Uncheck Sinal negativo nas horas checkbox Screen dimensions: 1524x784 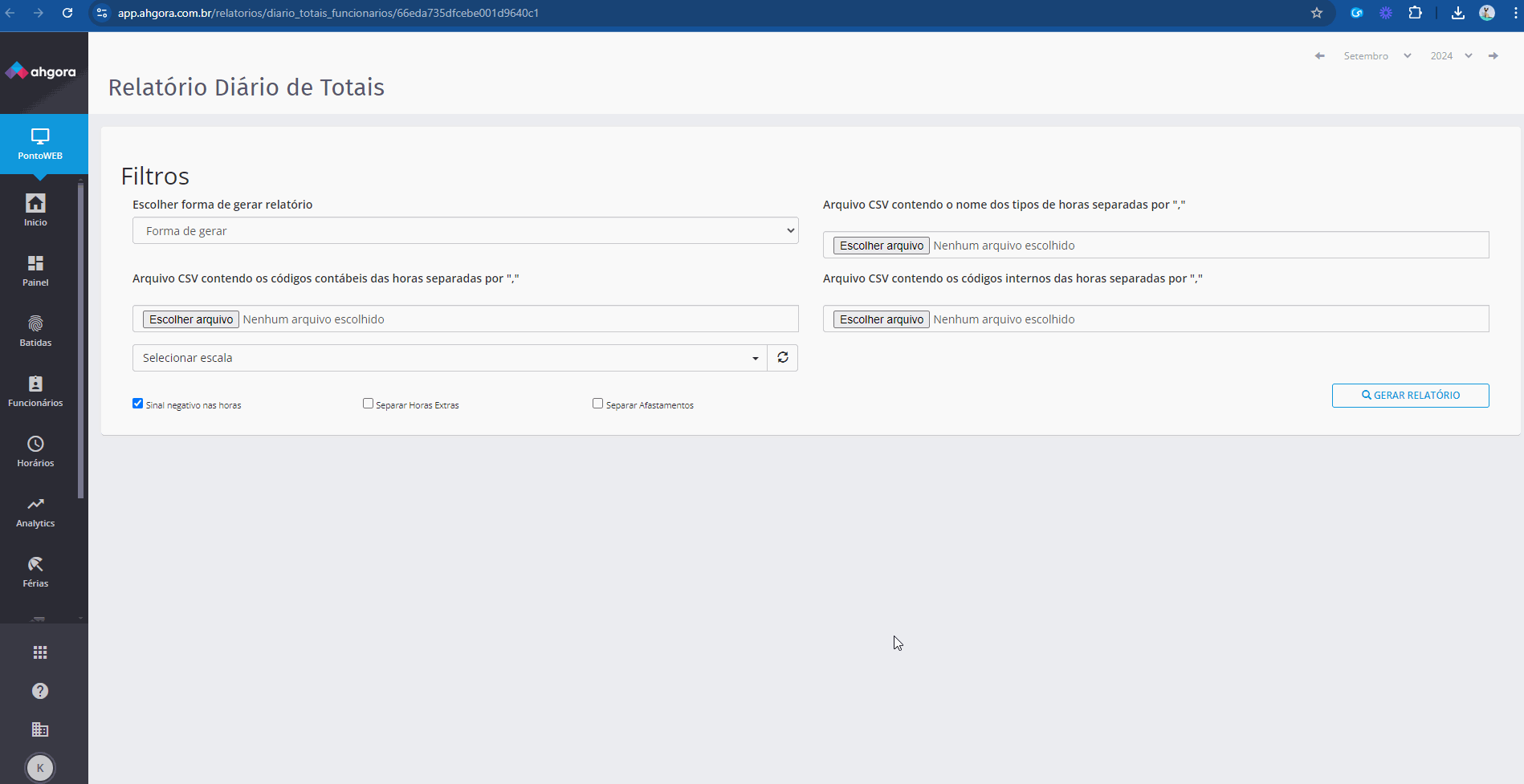[x=138, y=404]
